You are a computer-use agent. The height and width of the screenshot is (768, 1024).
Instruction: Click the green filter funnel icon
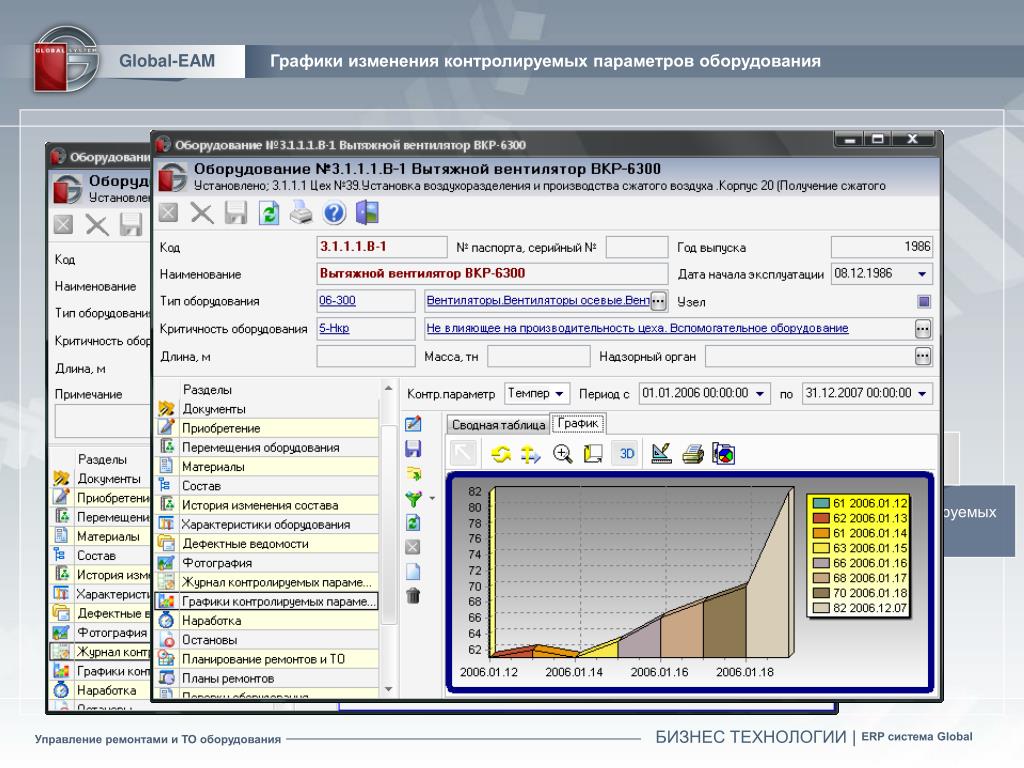coord(413,498)
